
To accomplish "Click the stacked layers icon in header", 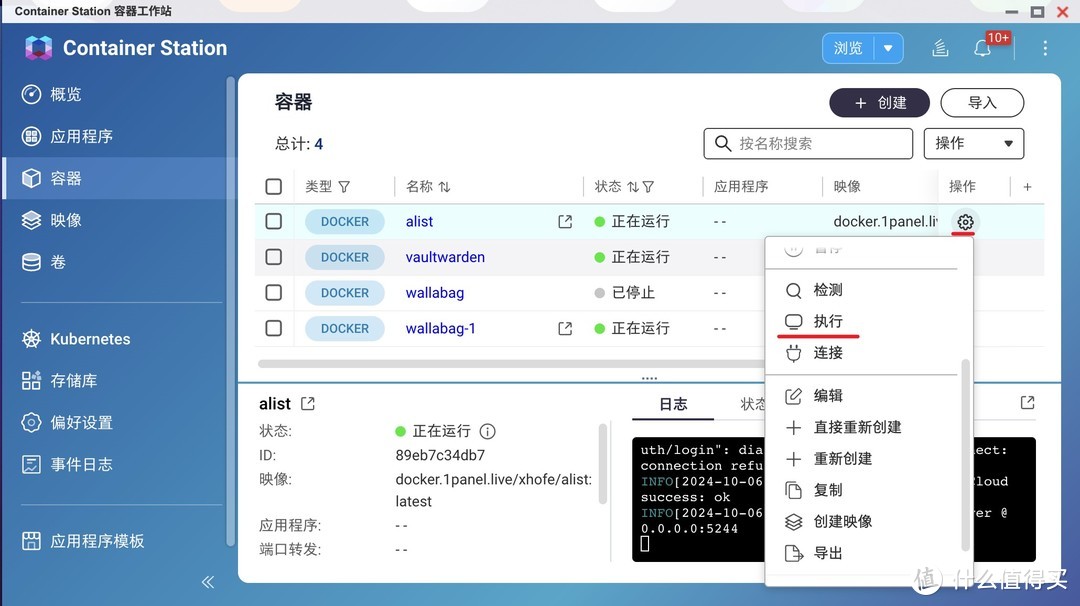I will pyautogui.click(x=940, y=48).
